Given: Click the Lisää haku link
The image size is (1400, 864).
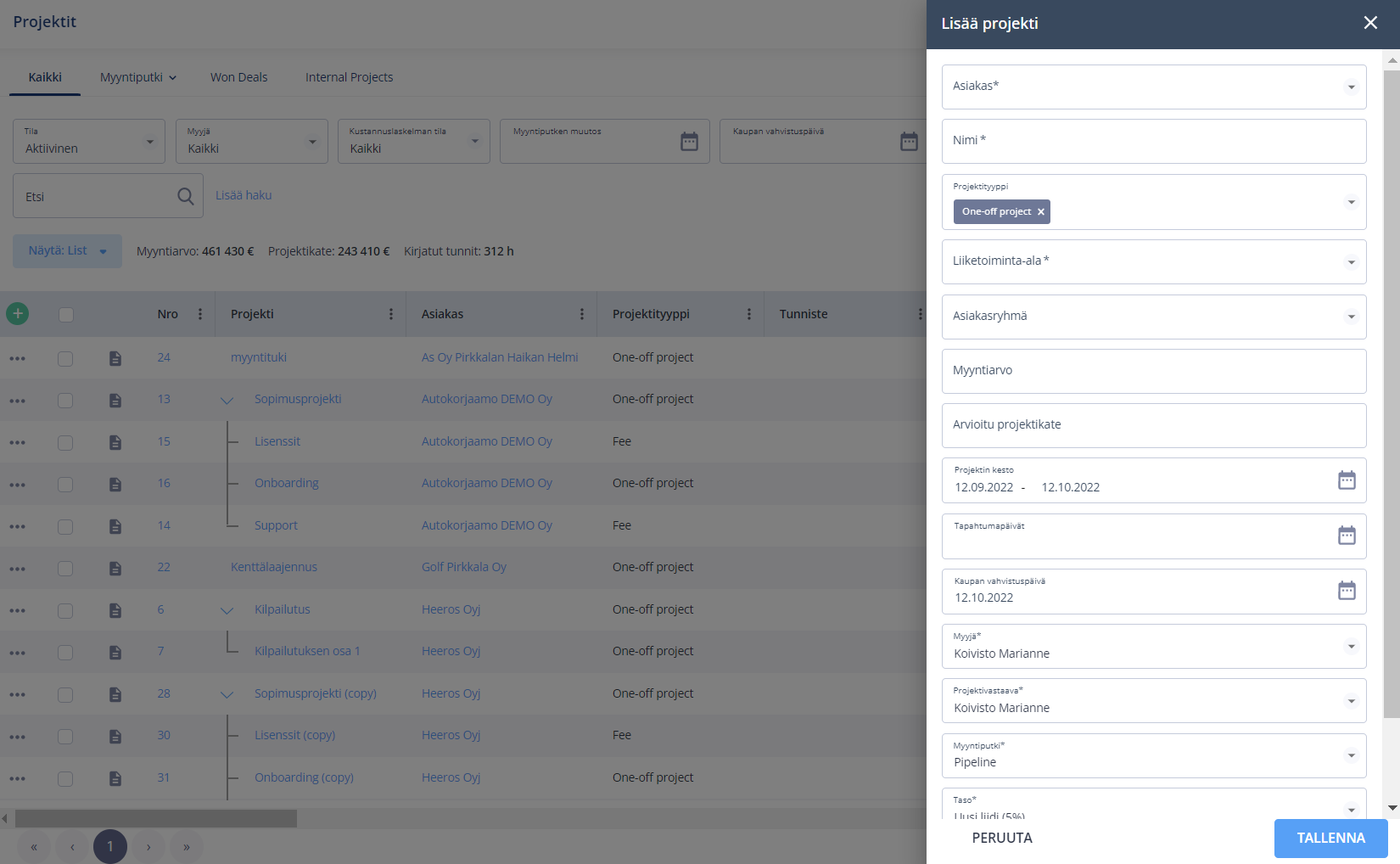Looking at the screenshot, I should (244, 195).
